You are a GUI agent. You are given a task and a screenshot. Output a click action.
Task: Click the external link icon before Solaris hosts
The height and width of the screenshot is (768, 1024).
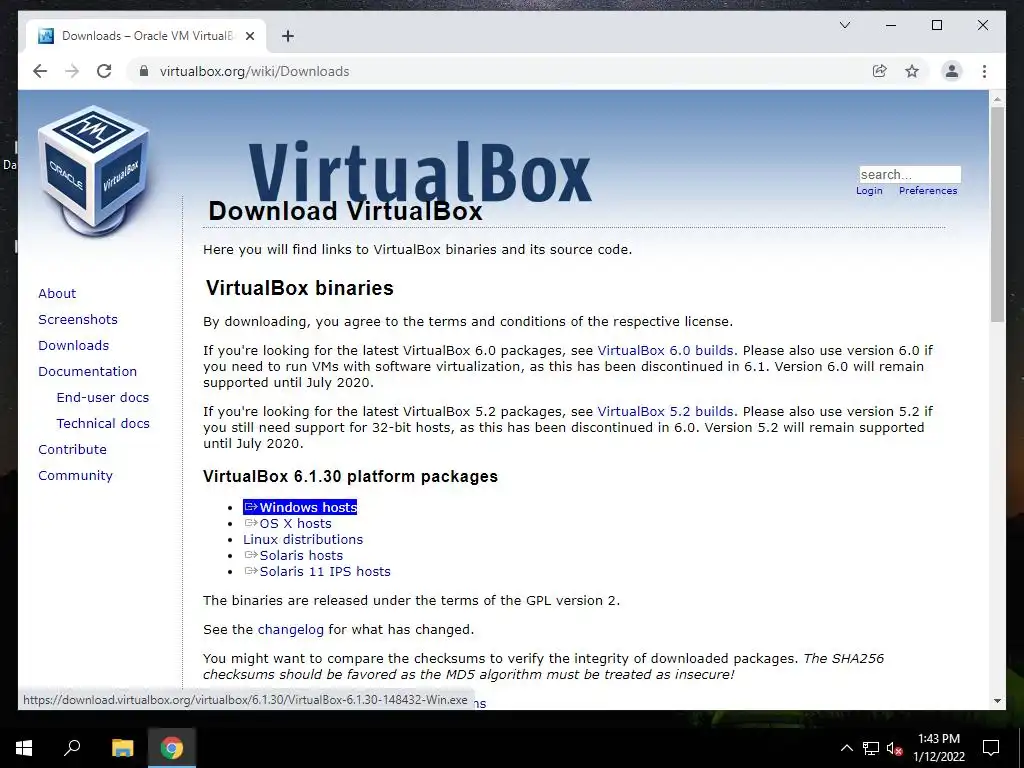click(251, 555)
